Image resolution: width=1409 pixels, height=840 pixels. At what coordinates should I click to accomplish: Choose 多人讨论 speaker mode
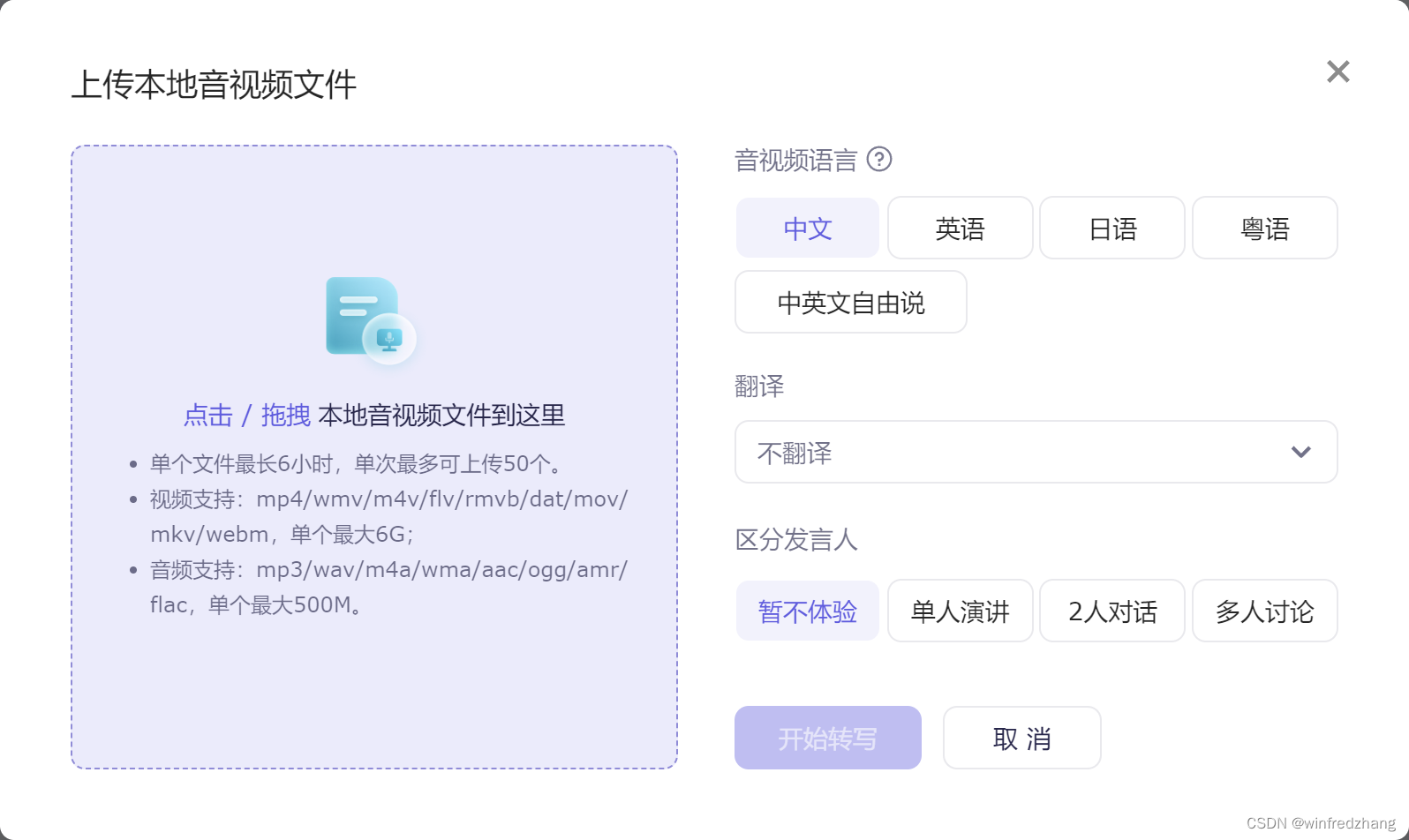point(1265,611)
